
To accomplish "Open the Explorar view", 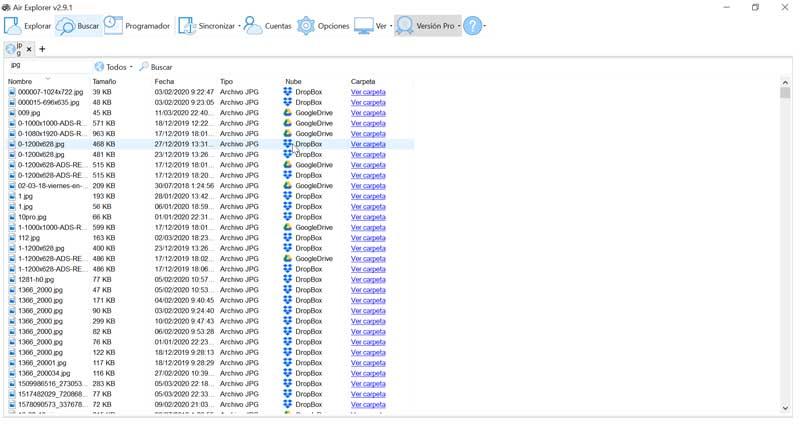I will pyautogui.click(x=28, y=26).
